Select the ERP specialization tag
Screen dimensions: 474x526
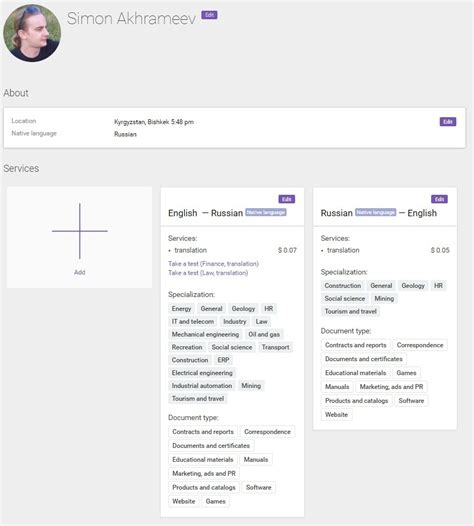pyautogui.click(x=223, y=360)
